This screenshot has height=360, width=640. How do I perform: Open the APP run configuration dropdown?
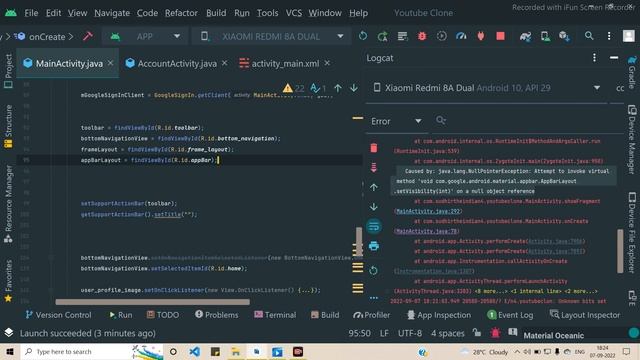click(x=145, y=36)
